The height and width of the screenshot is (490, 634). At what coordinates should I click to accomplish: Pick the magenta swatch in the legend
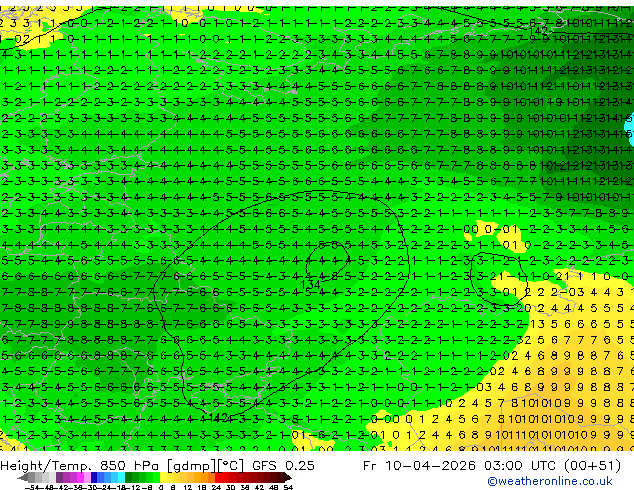point(80,477)
